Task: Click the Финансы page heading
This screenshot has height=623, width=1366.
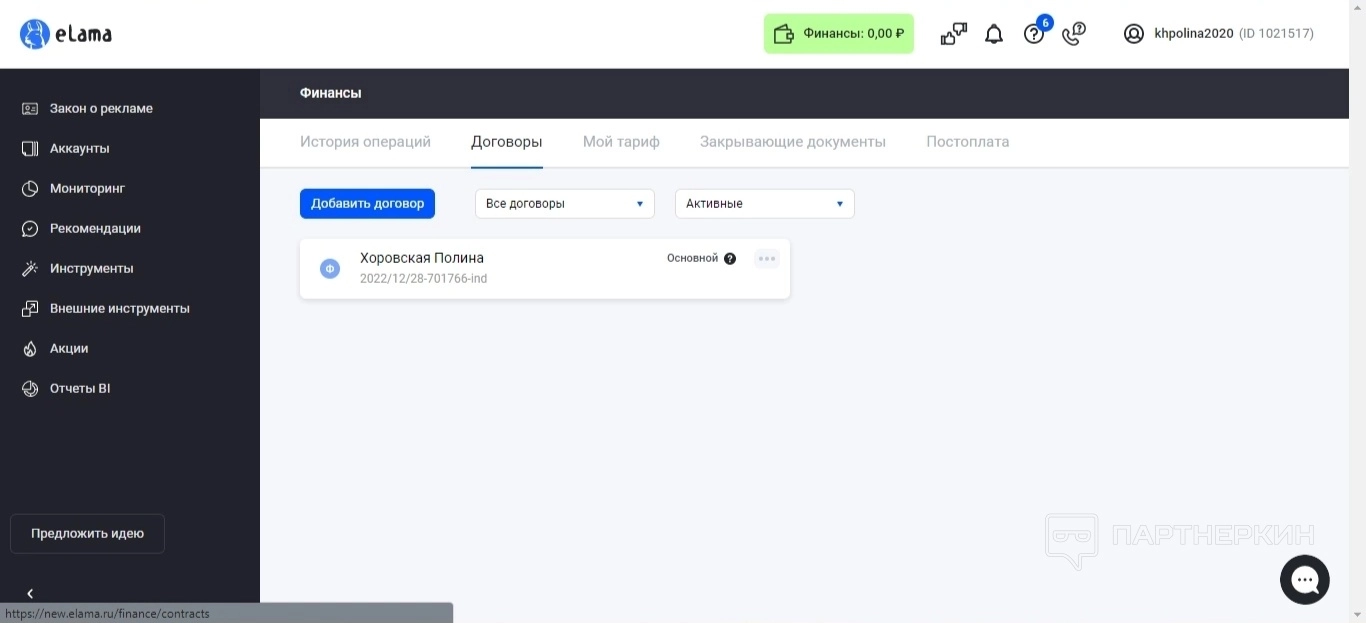Action: point(331,93)
